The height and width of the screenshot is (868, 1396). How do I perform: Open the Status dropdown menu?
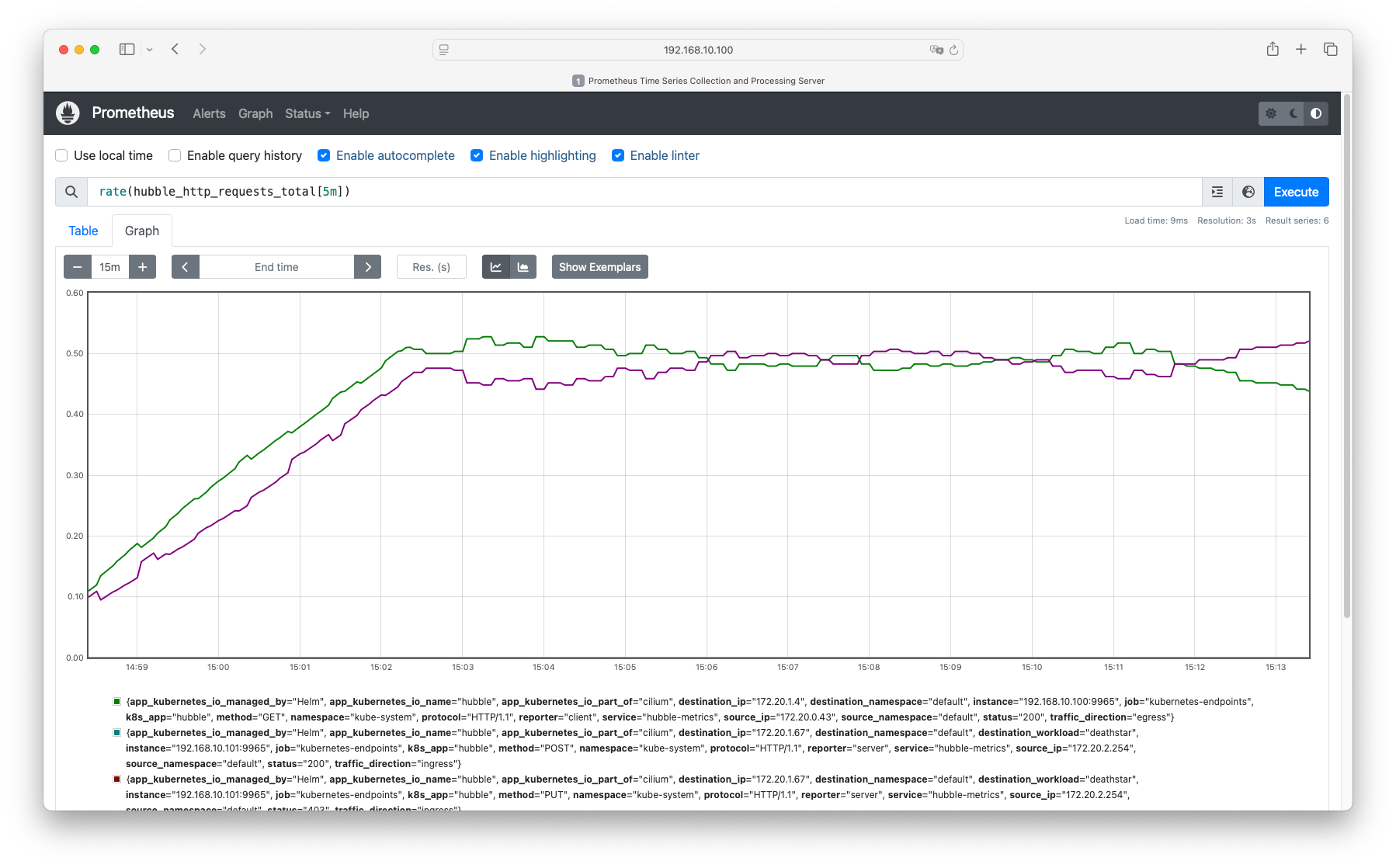pos(307,113)
